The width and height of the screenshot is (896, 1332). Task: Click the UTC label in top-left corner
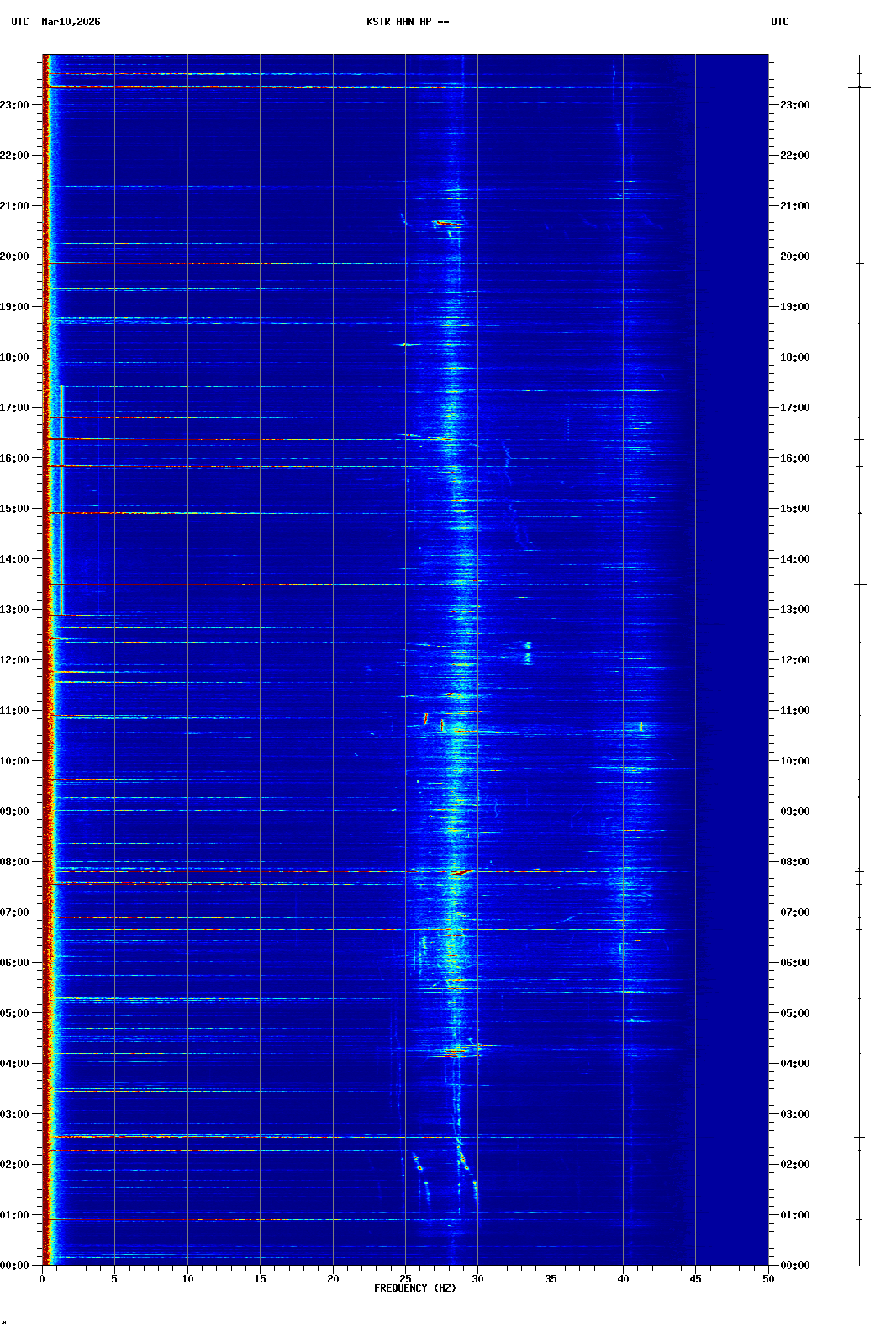pos(20,22)
